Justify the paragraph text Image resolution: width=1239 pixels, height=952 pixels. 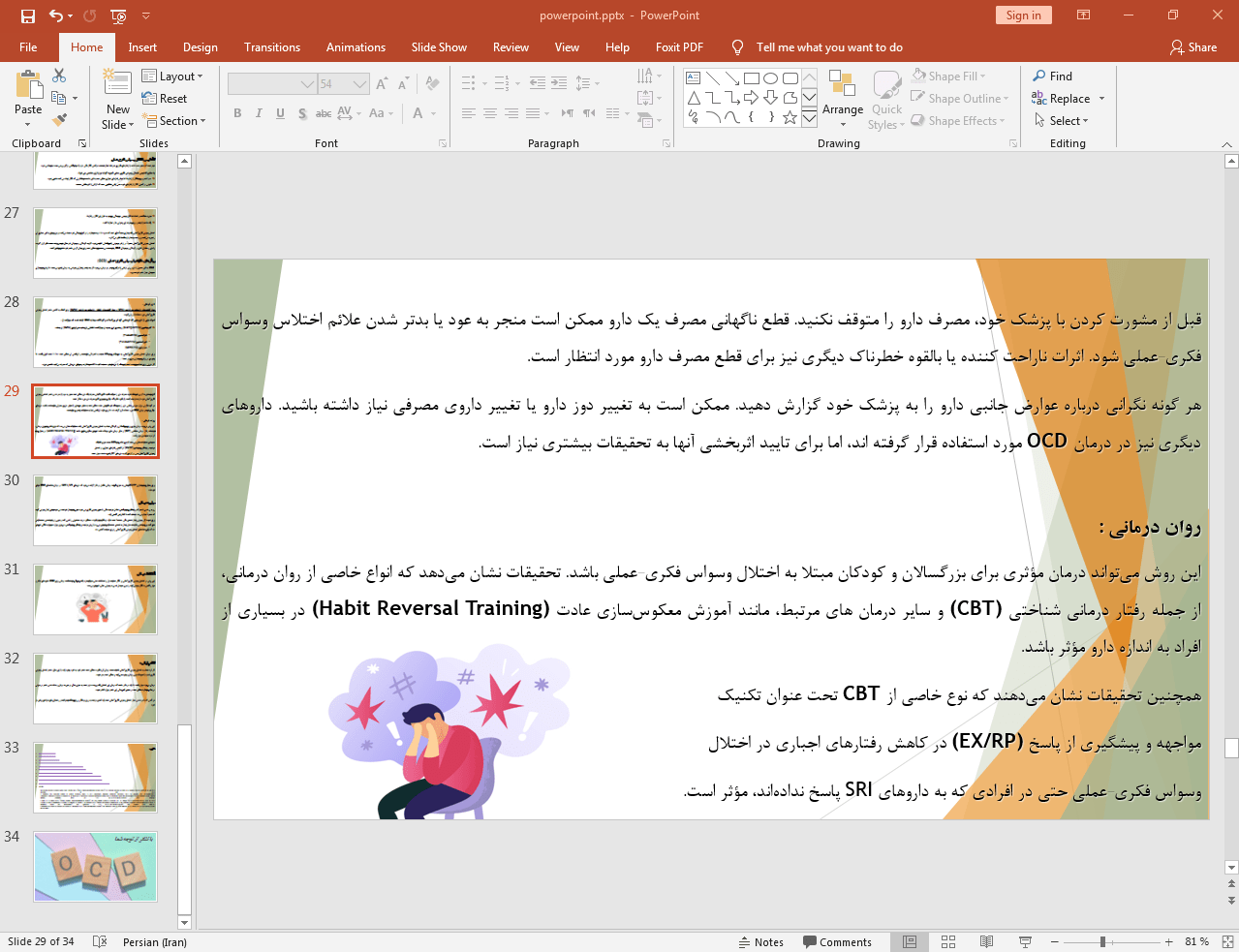(533, 113)
